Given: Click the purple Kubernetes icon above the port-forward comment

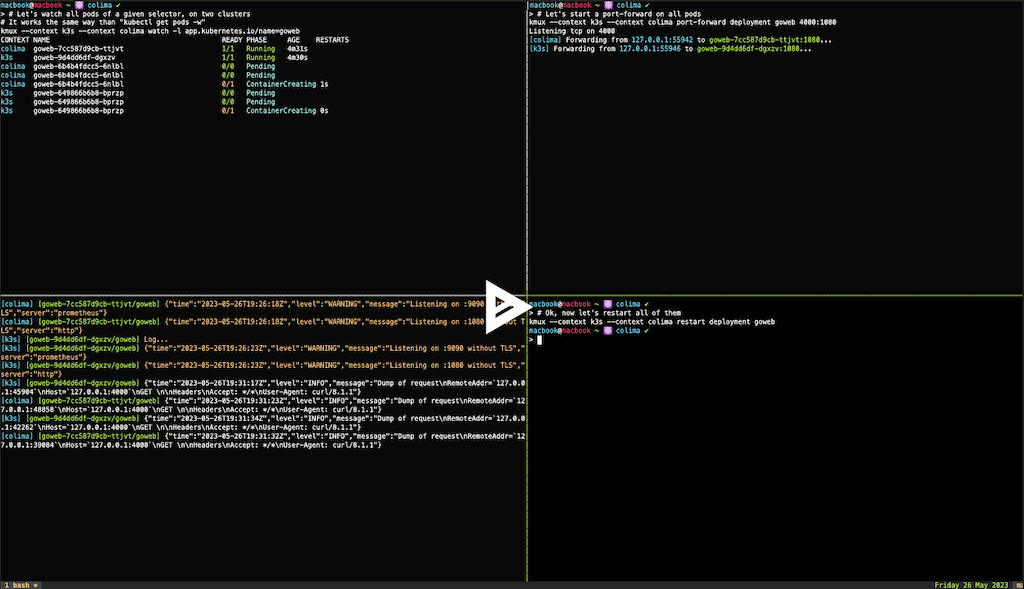Looking at the screenshot, I should click(608, 5).
